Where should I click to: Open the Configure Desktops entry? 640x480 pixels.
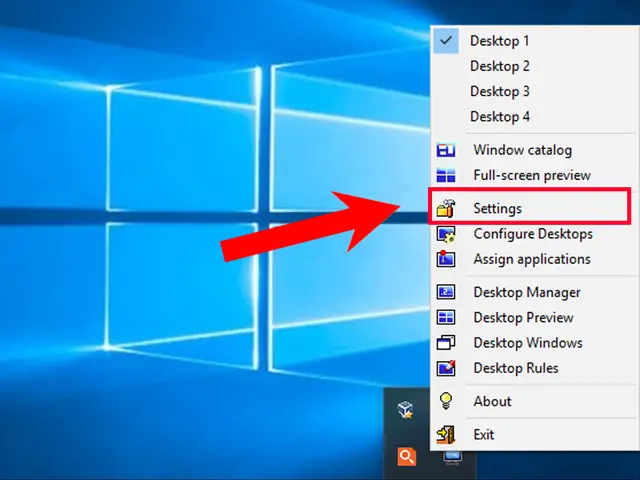pyautogui.click(x=533, y=234)
